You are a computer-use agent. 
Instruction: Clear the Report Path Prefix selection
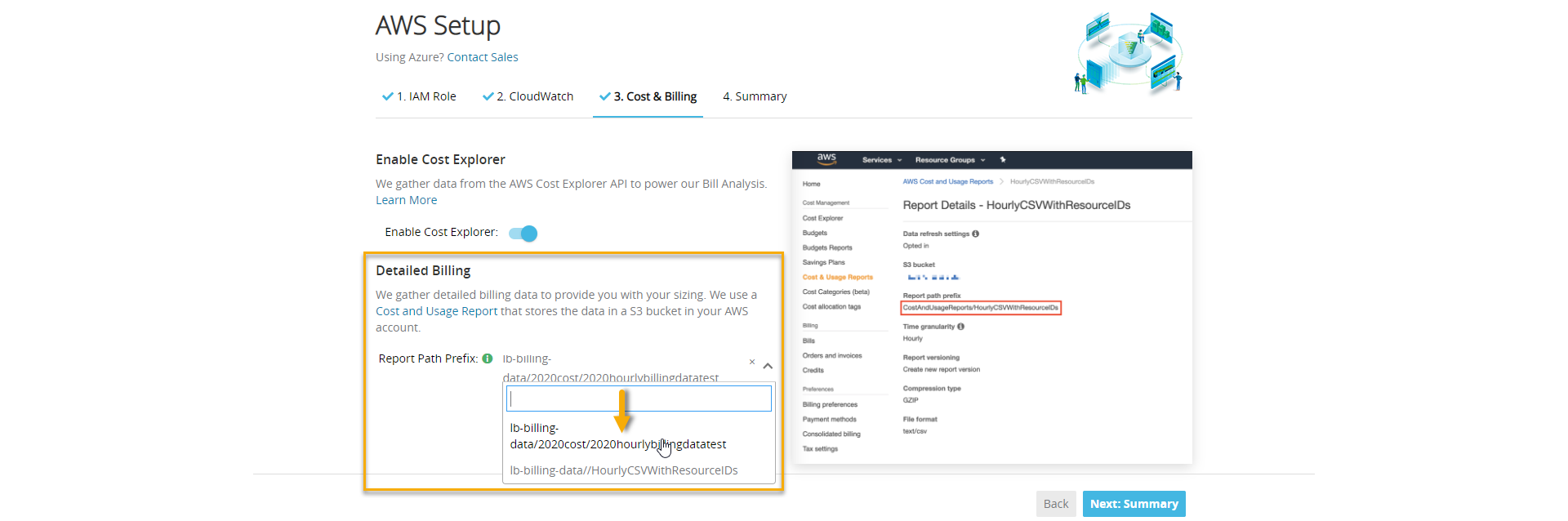752,362
